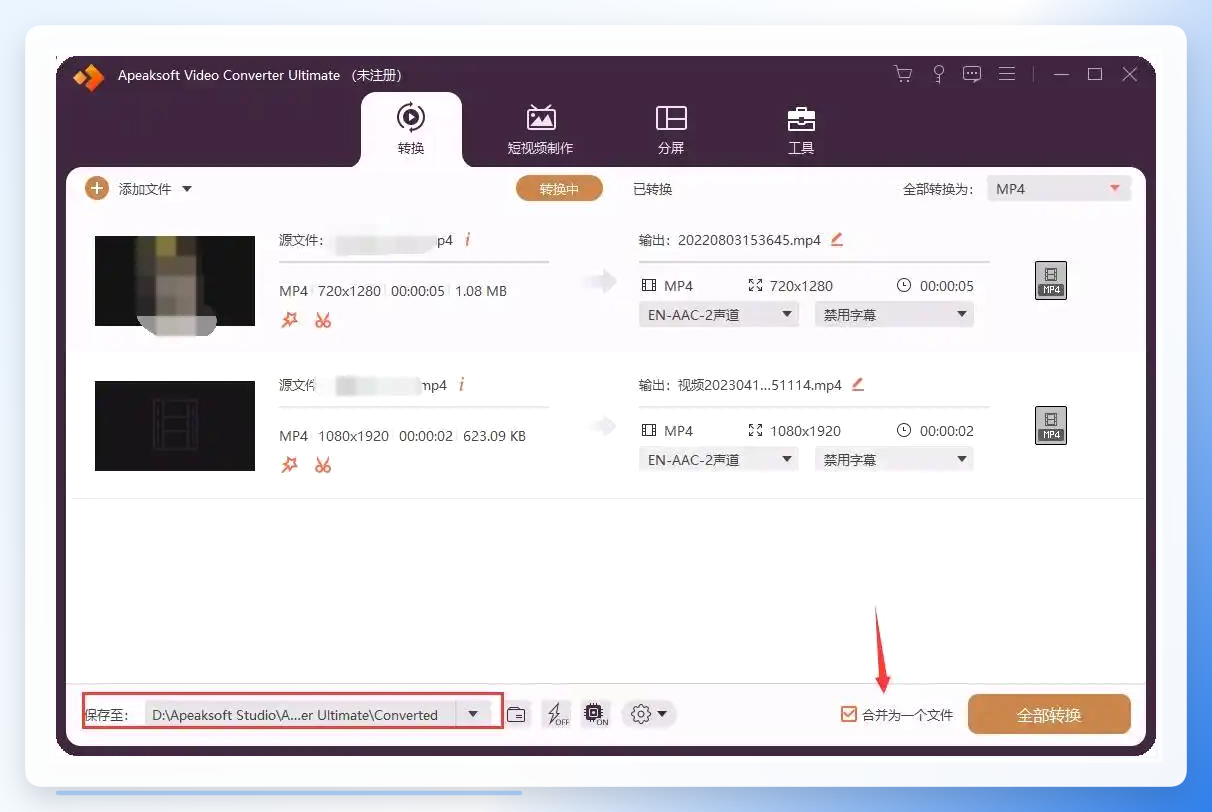The height and width of the screenshot is (812, 1212).
Task: Click output duration 00:00:05
Action: (946, 286)
